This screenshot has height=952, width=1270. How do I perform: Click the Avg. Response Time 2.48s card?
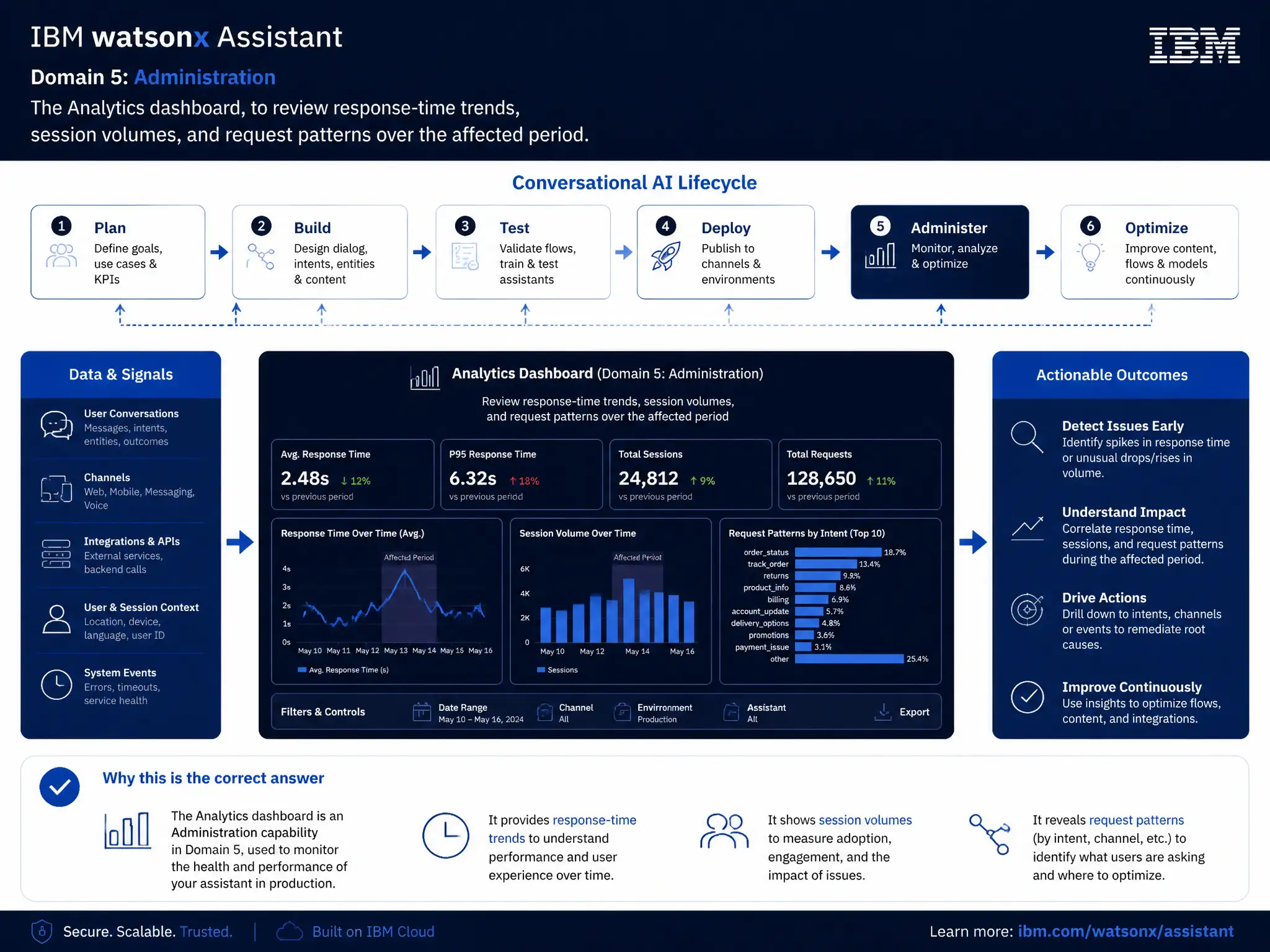tap(352, 475)
